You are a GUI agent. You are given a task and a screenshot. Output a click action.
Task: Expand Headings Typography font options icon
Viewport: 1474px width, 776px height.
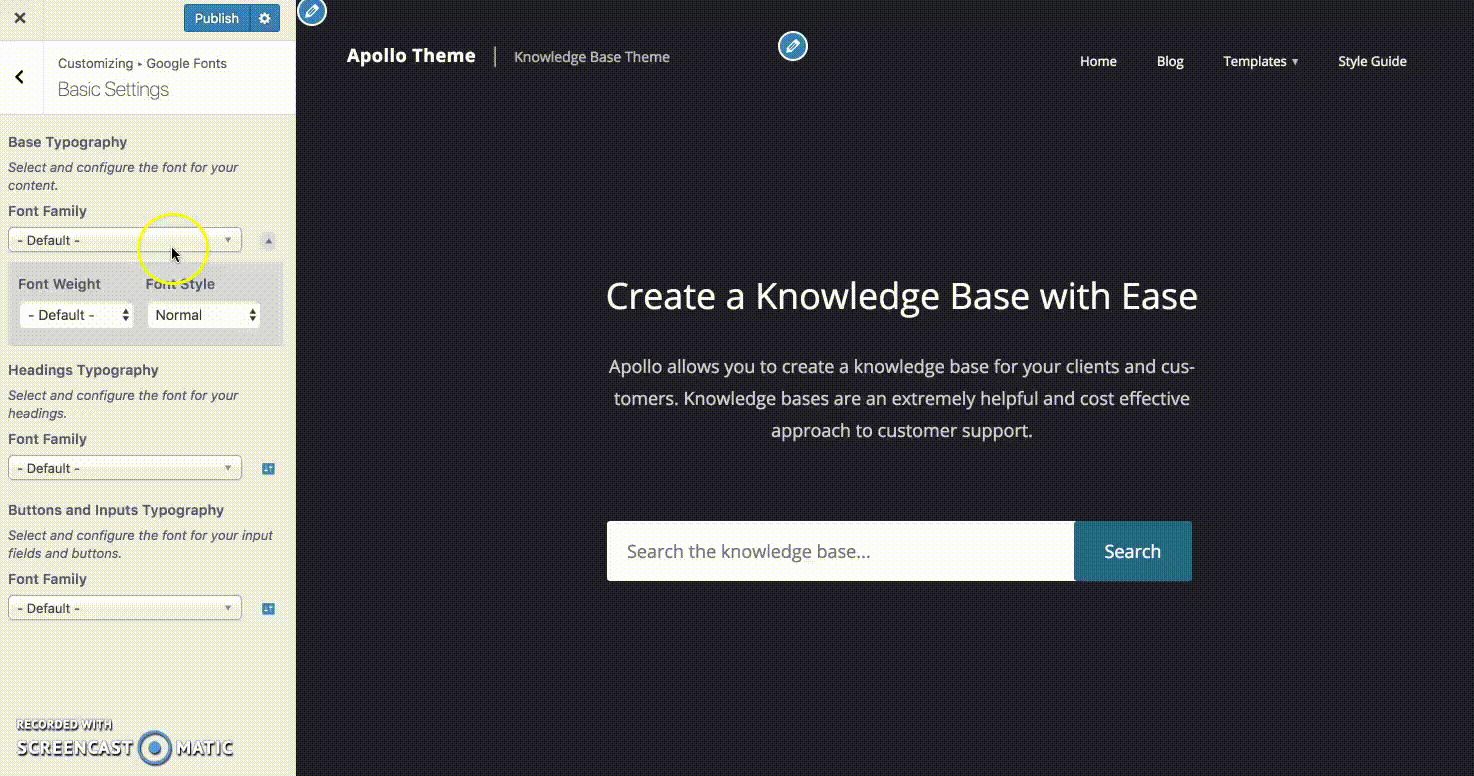[268, 469]
